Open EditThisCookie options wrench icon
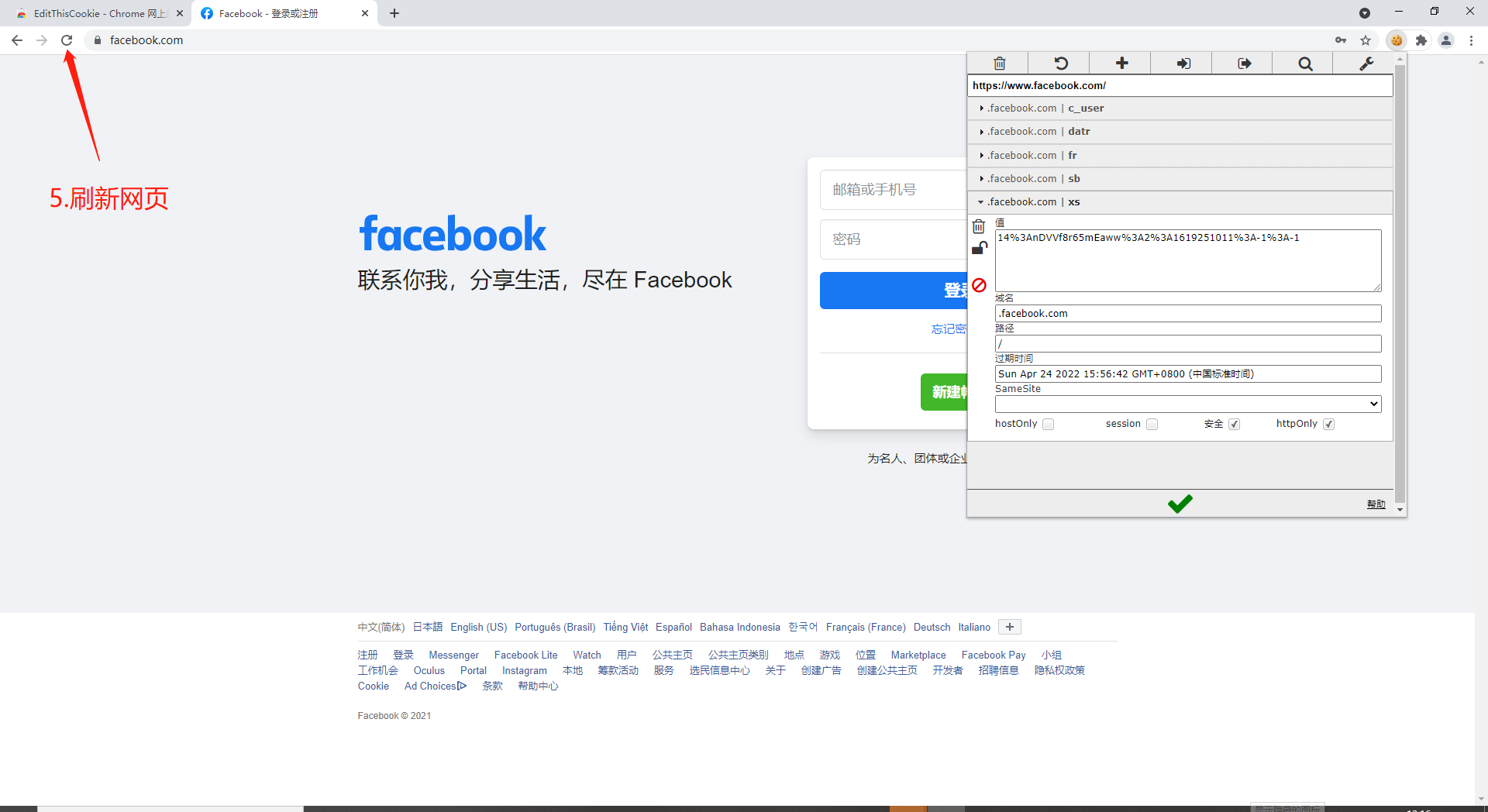This screenshot has height=812, width=1488. (1366, 64)
